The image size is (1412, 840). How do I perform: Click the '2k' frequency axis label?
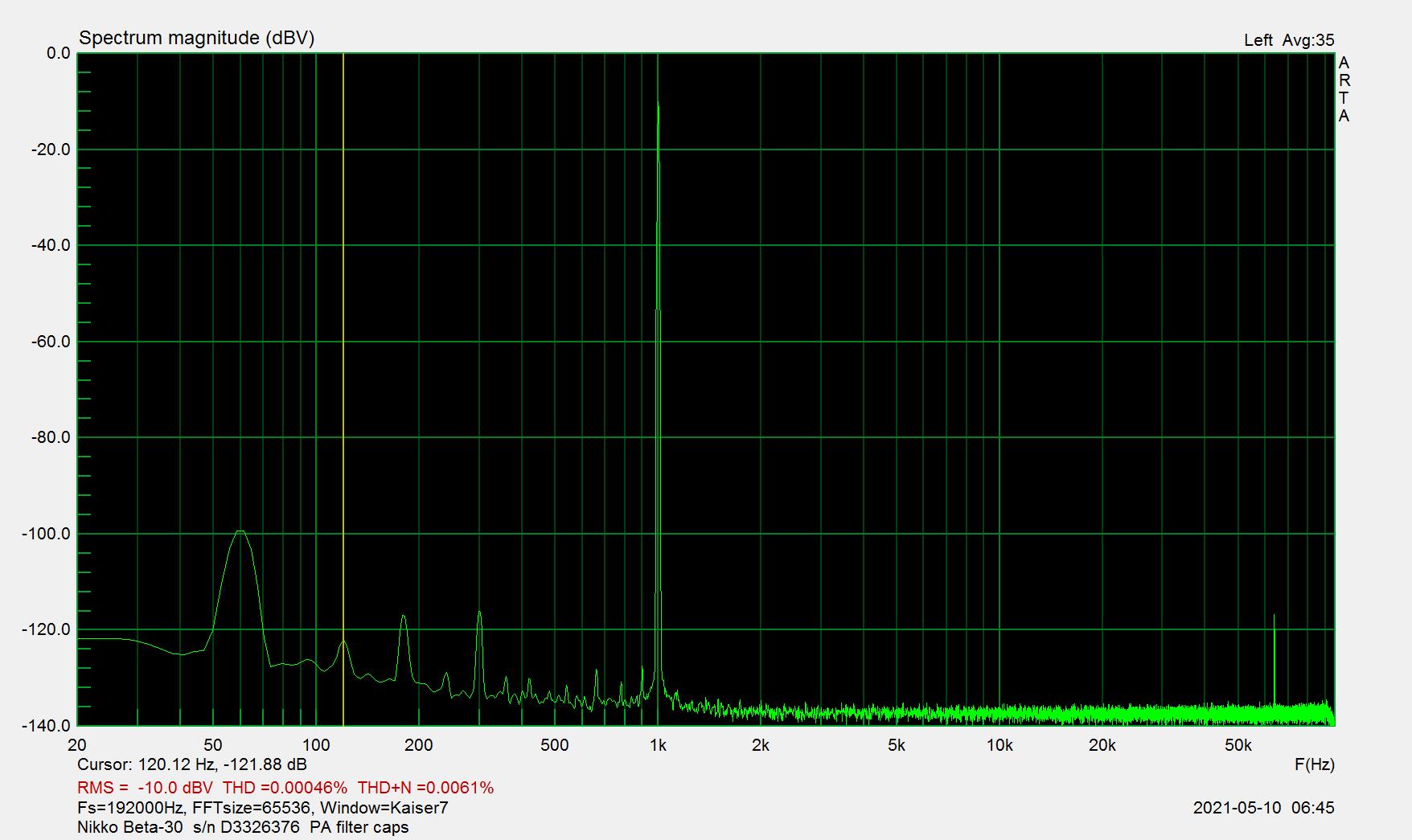(x=761, y=745)
